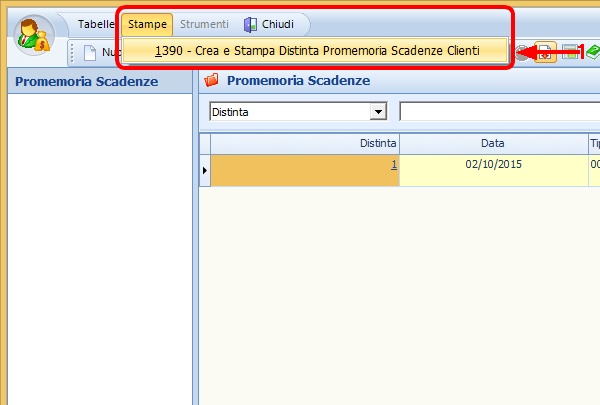This screenshot has height=405, width=600.
Task: Click the door icon next to Chiudi
Action: click(250, 24)
